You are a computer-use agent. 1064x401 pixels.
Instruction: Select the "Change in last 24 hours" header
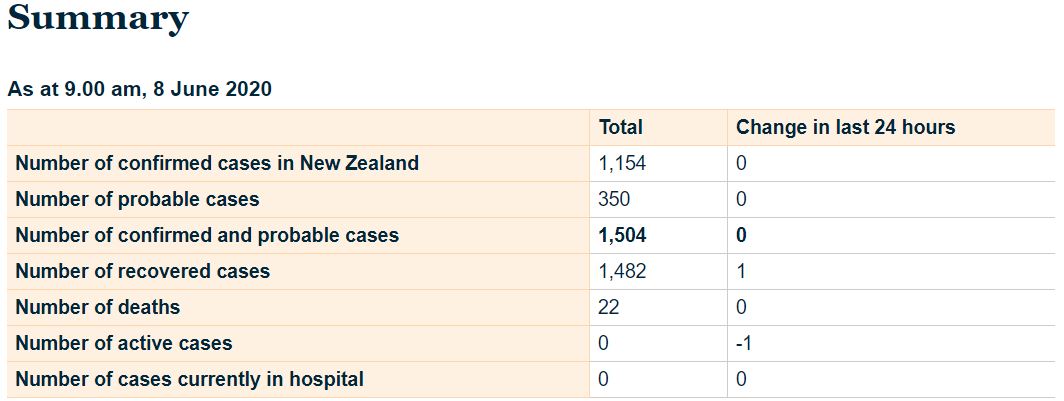[x=845, y=127]
